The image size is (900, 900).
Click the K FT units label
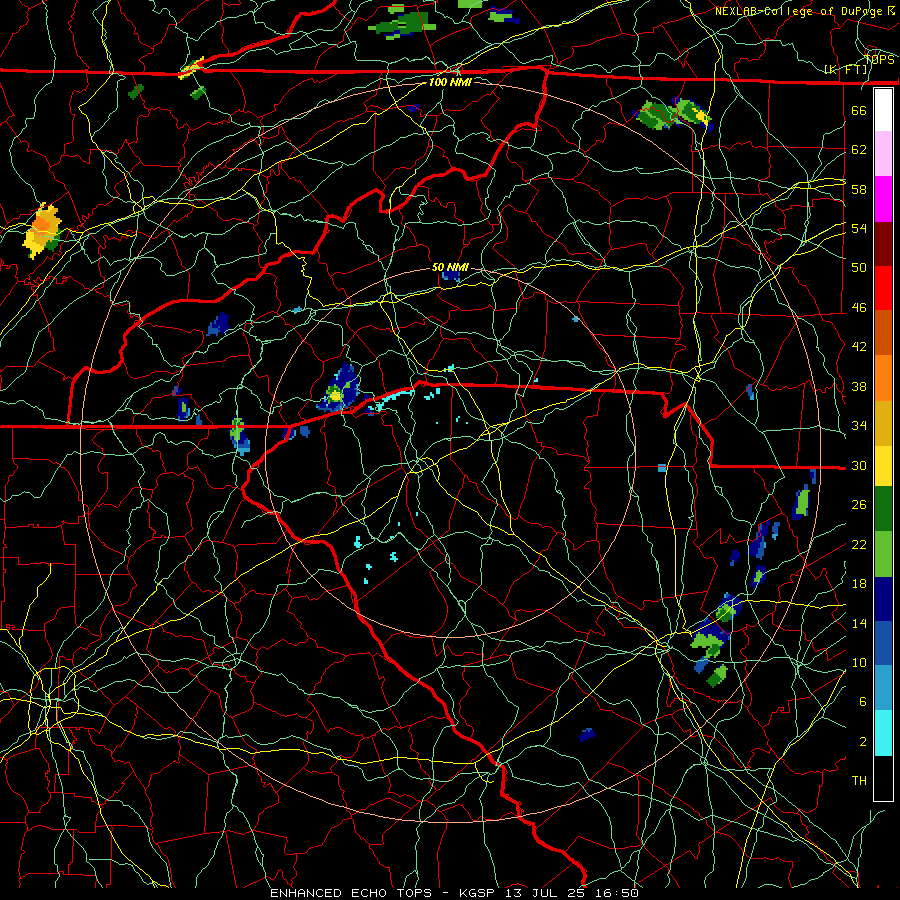[x=845, y=70]
